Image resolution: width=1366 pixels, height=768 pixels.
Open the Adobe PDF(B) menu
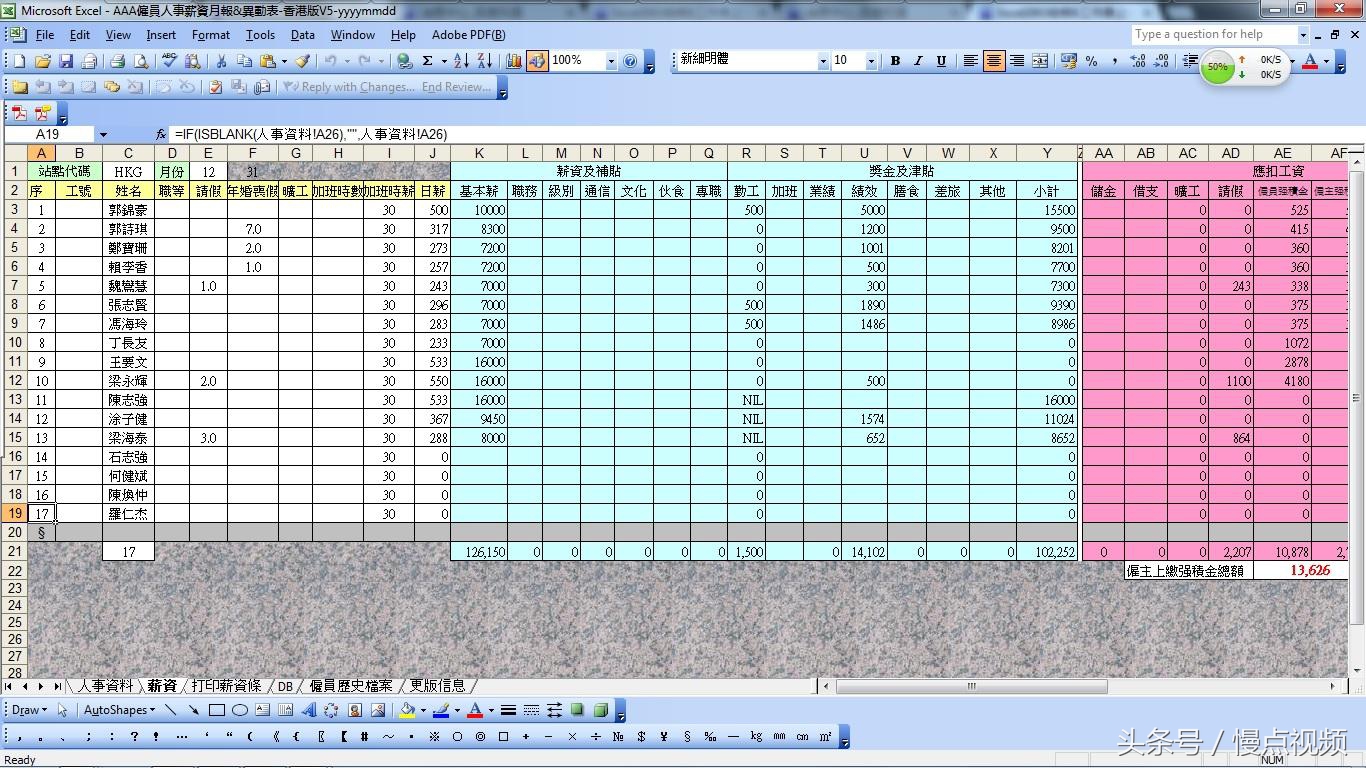(469, 35)
